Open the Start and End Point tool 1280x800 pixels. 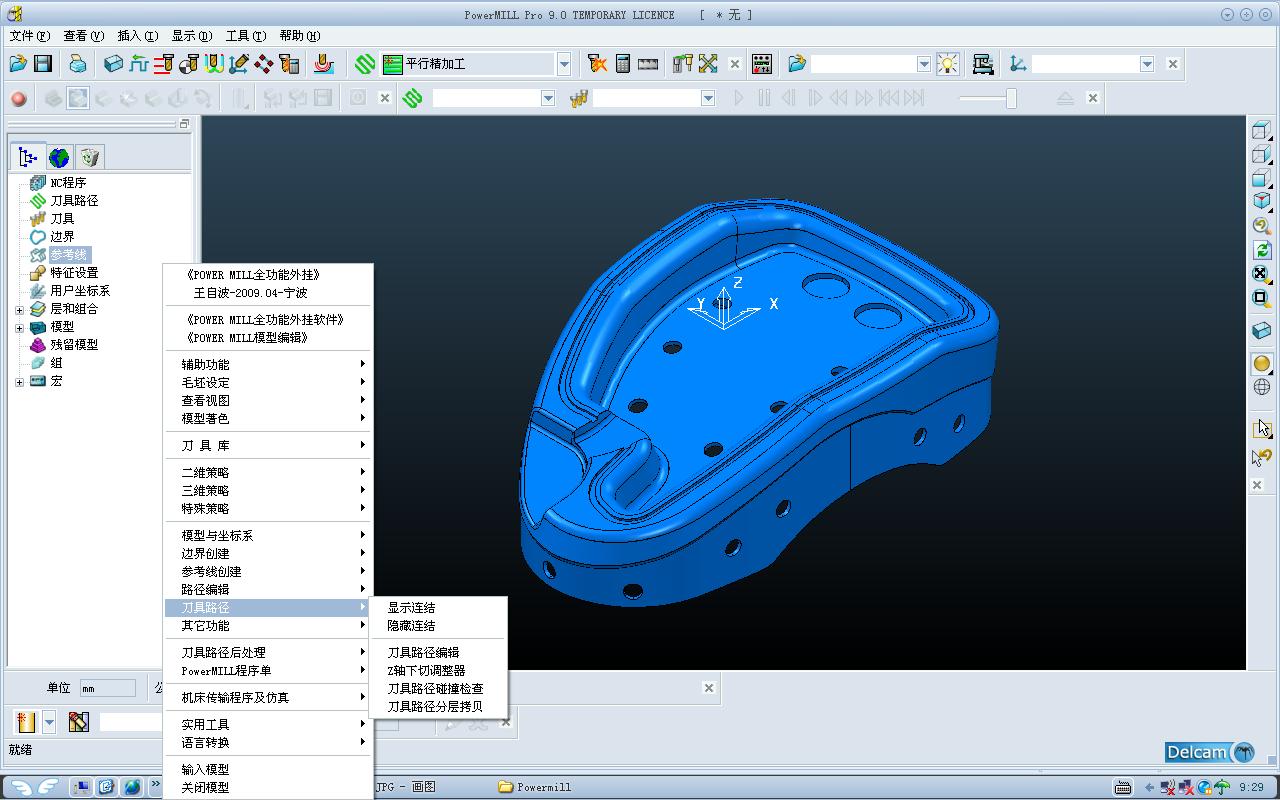click(189, 64)
